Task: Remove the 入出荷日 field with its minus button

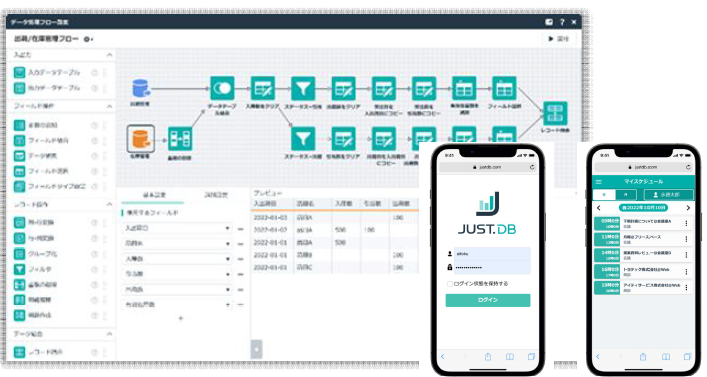Action: pos(240,229)
